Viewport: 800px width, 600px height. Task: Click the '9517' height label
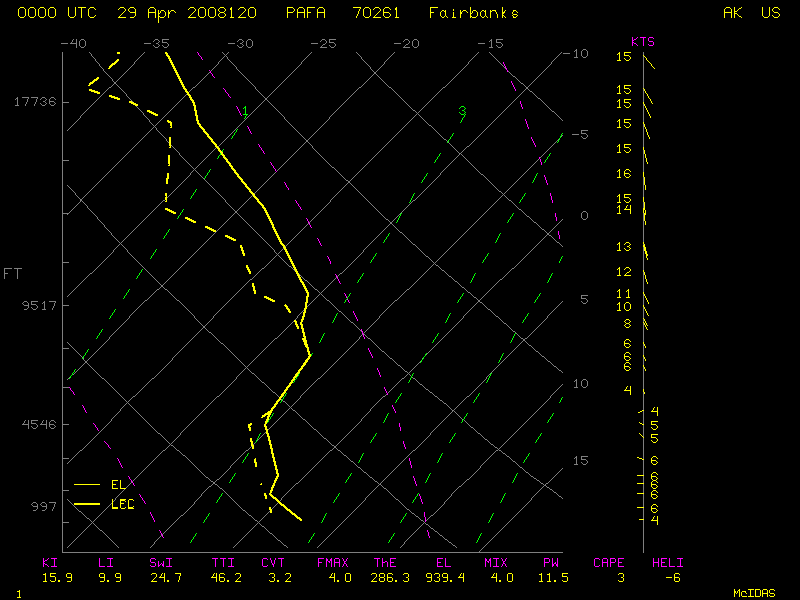click(x=39, y=305)
